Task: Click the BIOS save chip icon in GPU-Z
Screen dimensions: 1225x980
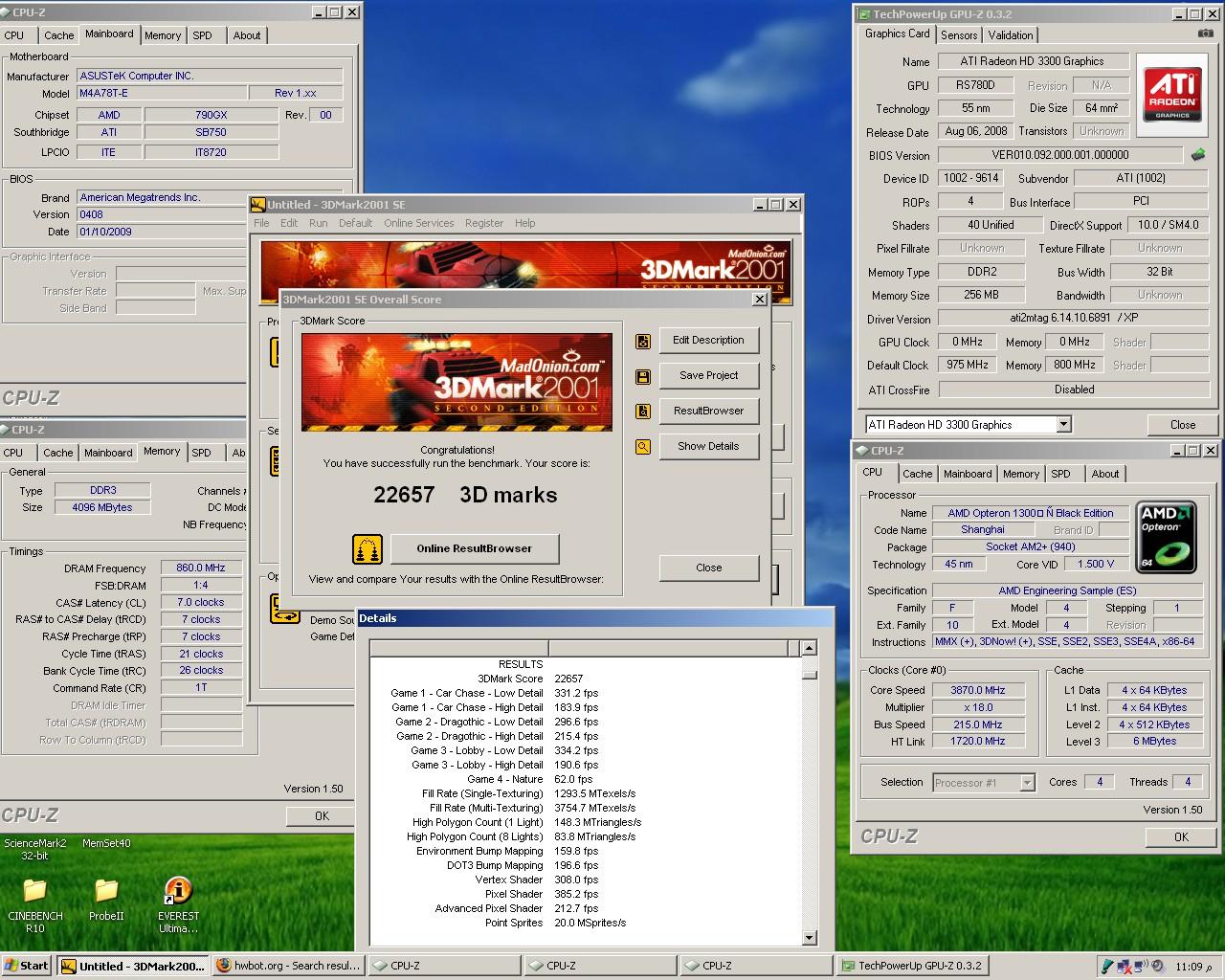Action: pos(1198,154)
